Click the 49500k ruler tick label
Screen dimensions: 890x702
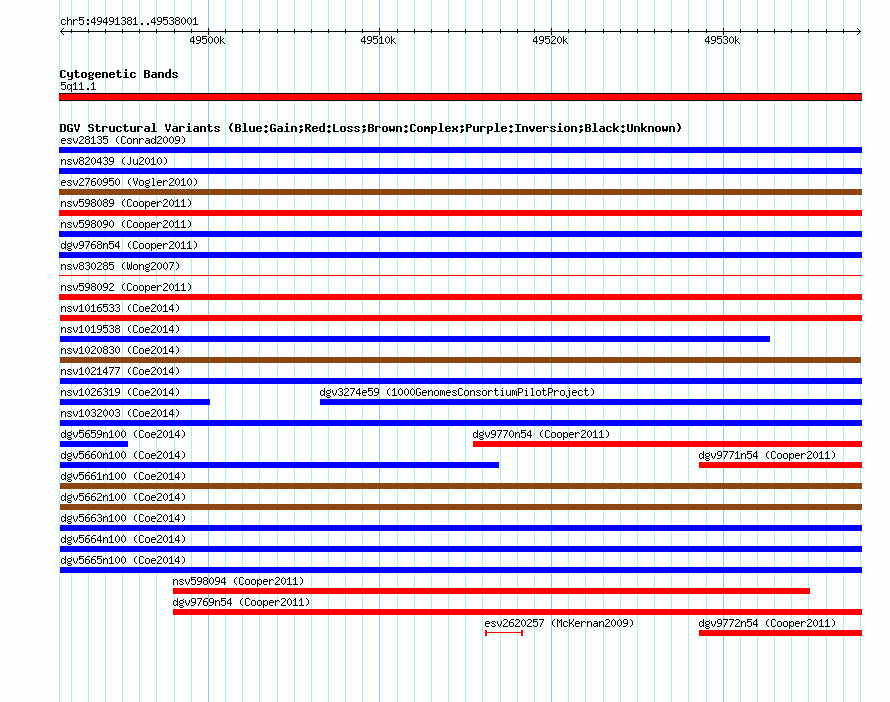click(207, 40)
